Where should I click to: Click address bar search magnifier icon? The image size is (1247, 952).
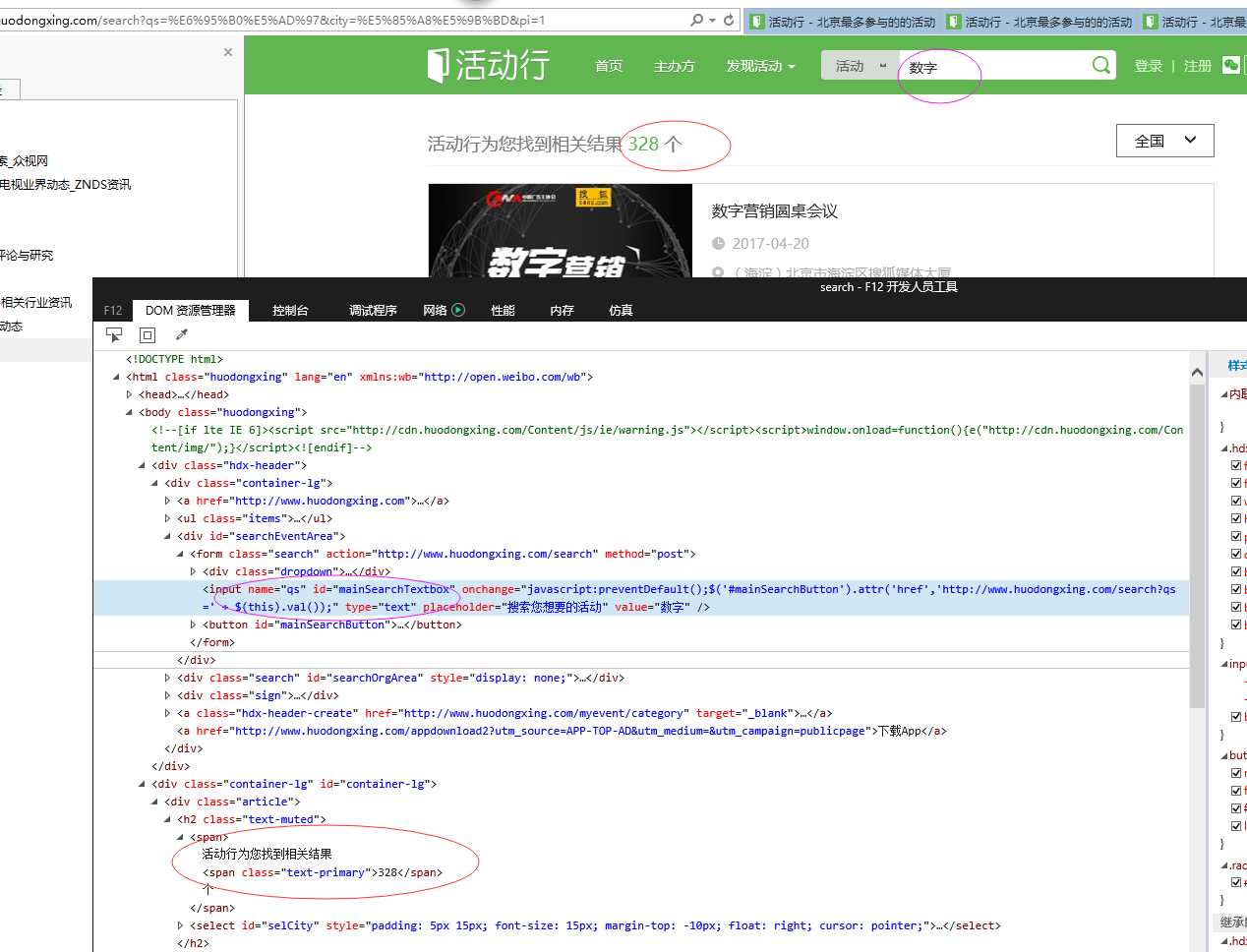pos(697,20)
